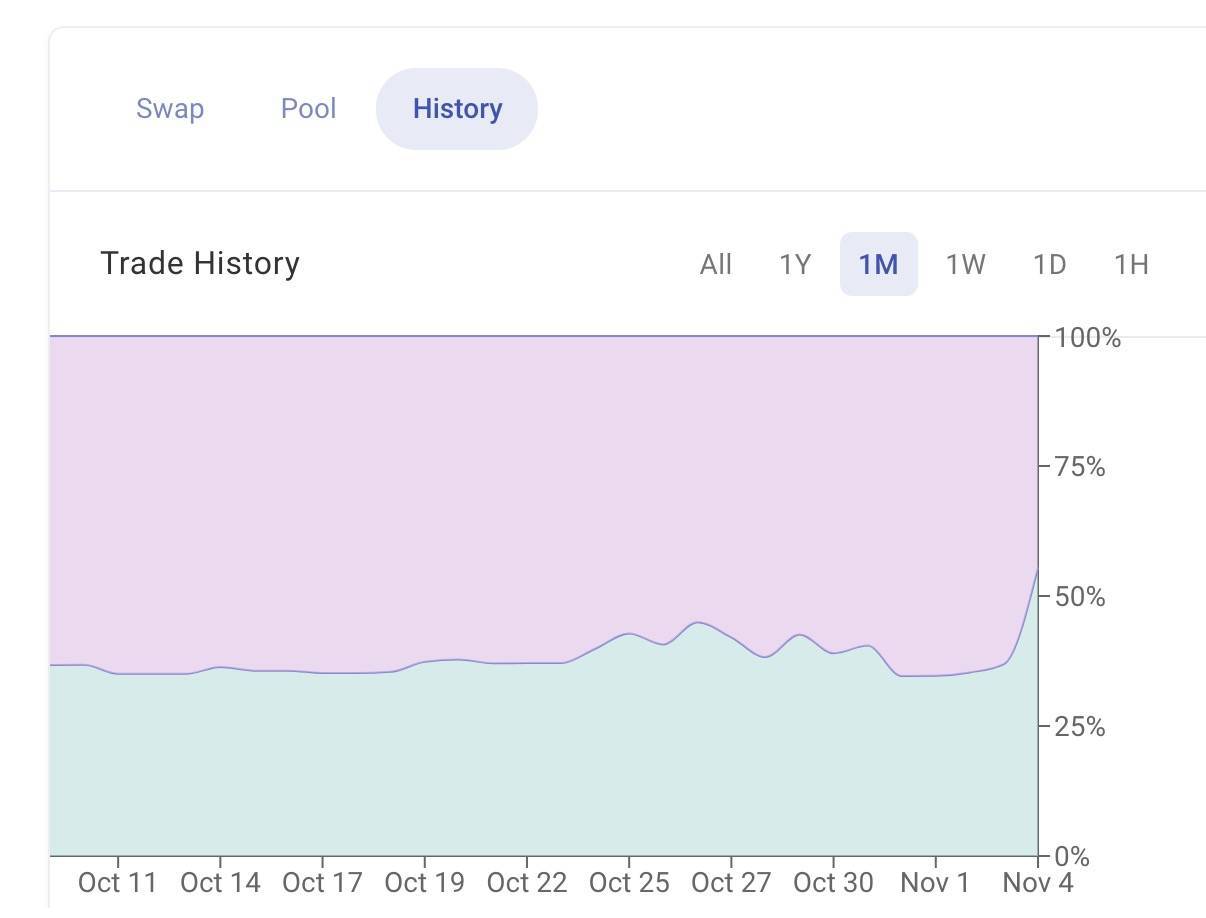Click the Trade History heading

click(200, 264)
